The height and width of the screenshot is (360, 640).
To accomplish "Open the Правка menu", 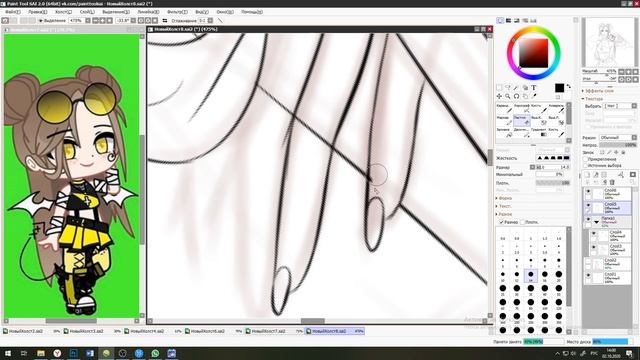I will coord(38,12).
